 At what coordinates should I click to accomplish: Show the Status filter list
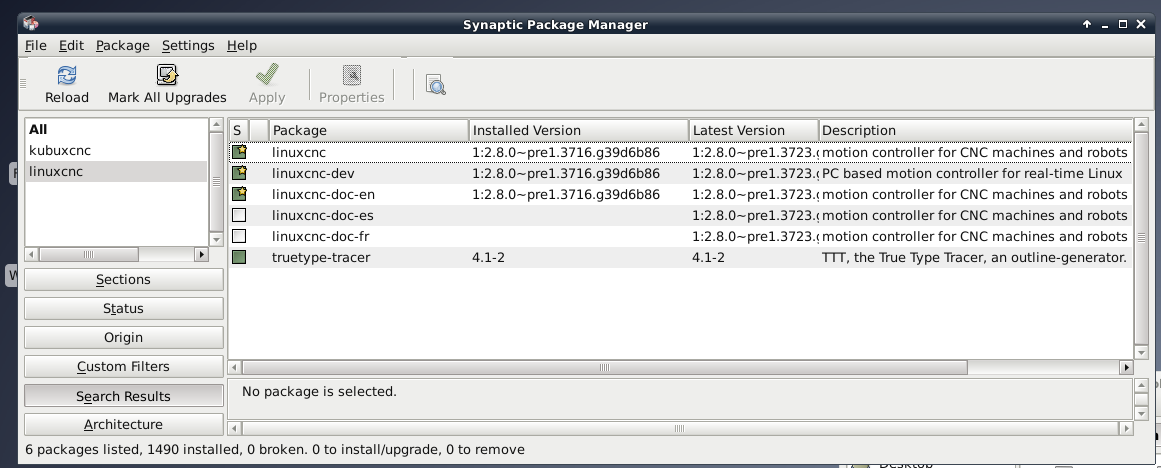[124, 308]
